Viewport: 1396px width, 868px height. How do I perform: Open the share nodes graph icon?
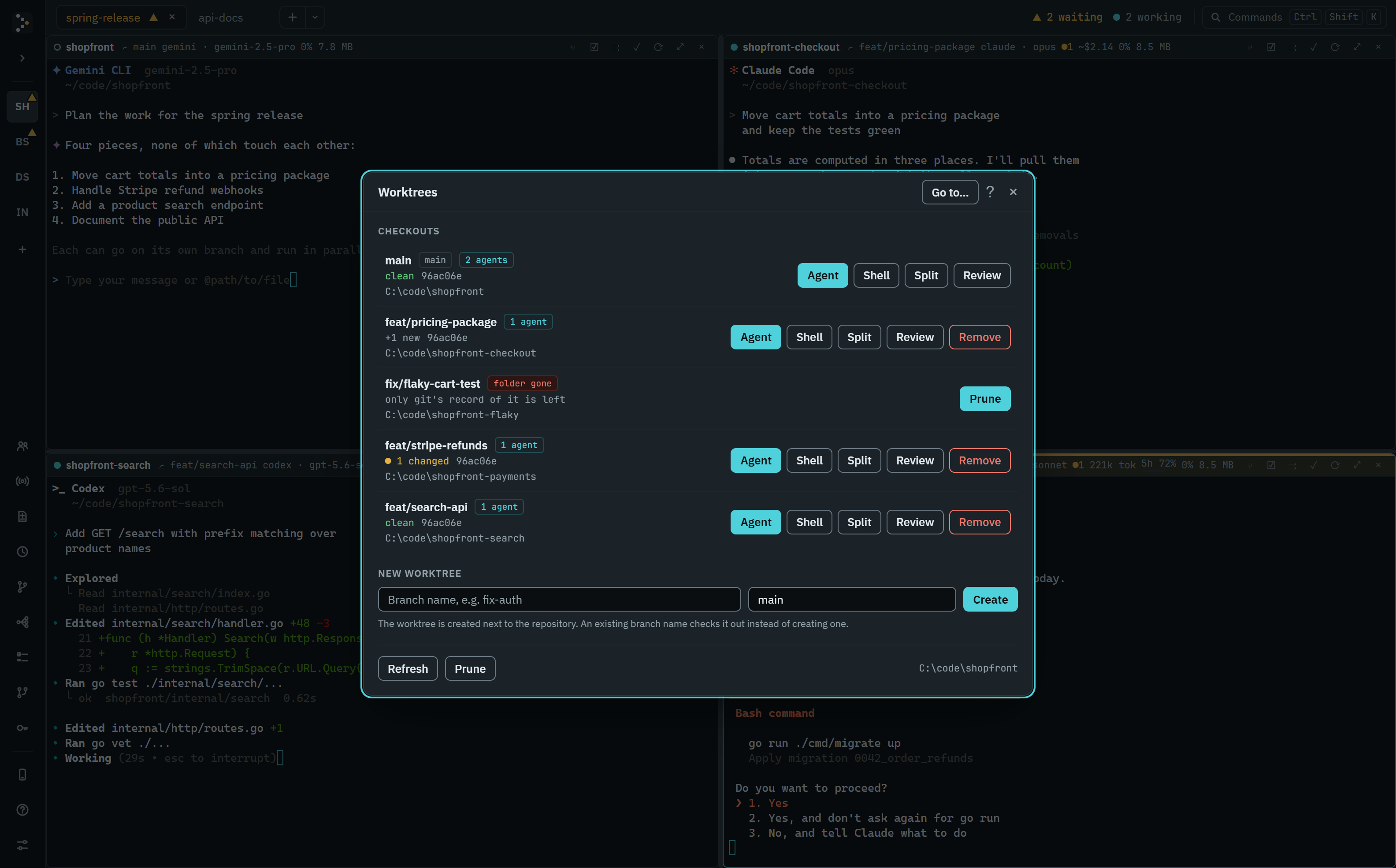[x=22, y=622]
